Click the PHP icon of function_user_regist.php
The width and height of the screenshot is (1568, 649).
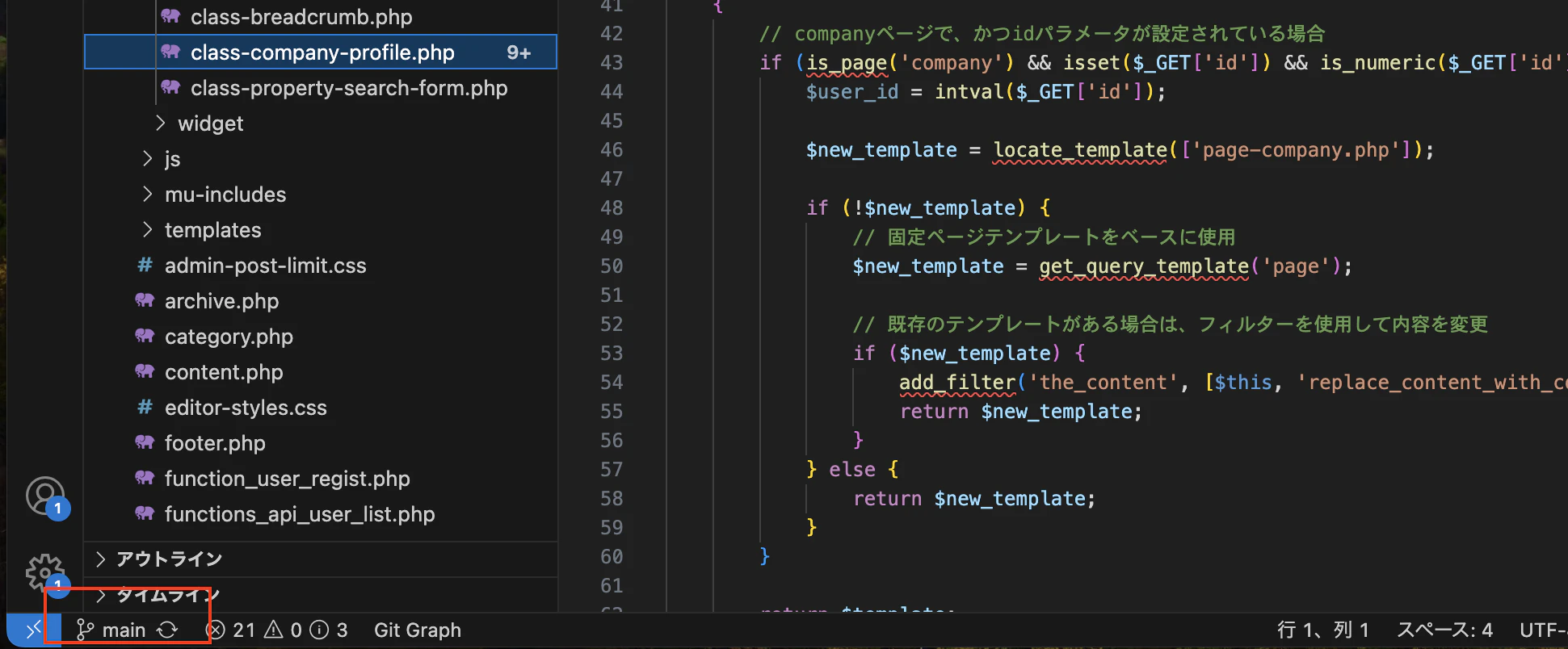[x=145, y=479]
